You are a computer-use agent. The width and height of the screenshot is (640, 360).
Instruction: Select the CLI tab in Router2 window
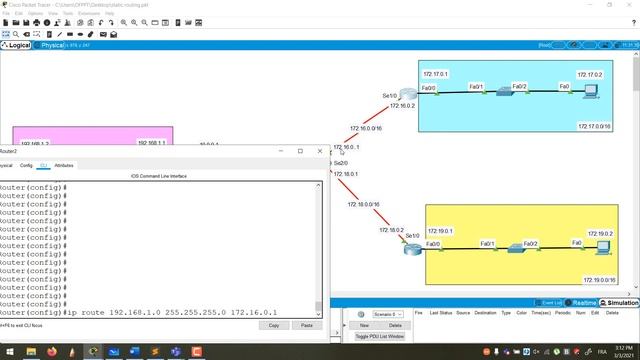(x=43, y=165)
